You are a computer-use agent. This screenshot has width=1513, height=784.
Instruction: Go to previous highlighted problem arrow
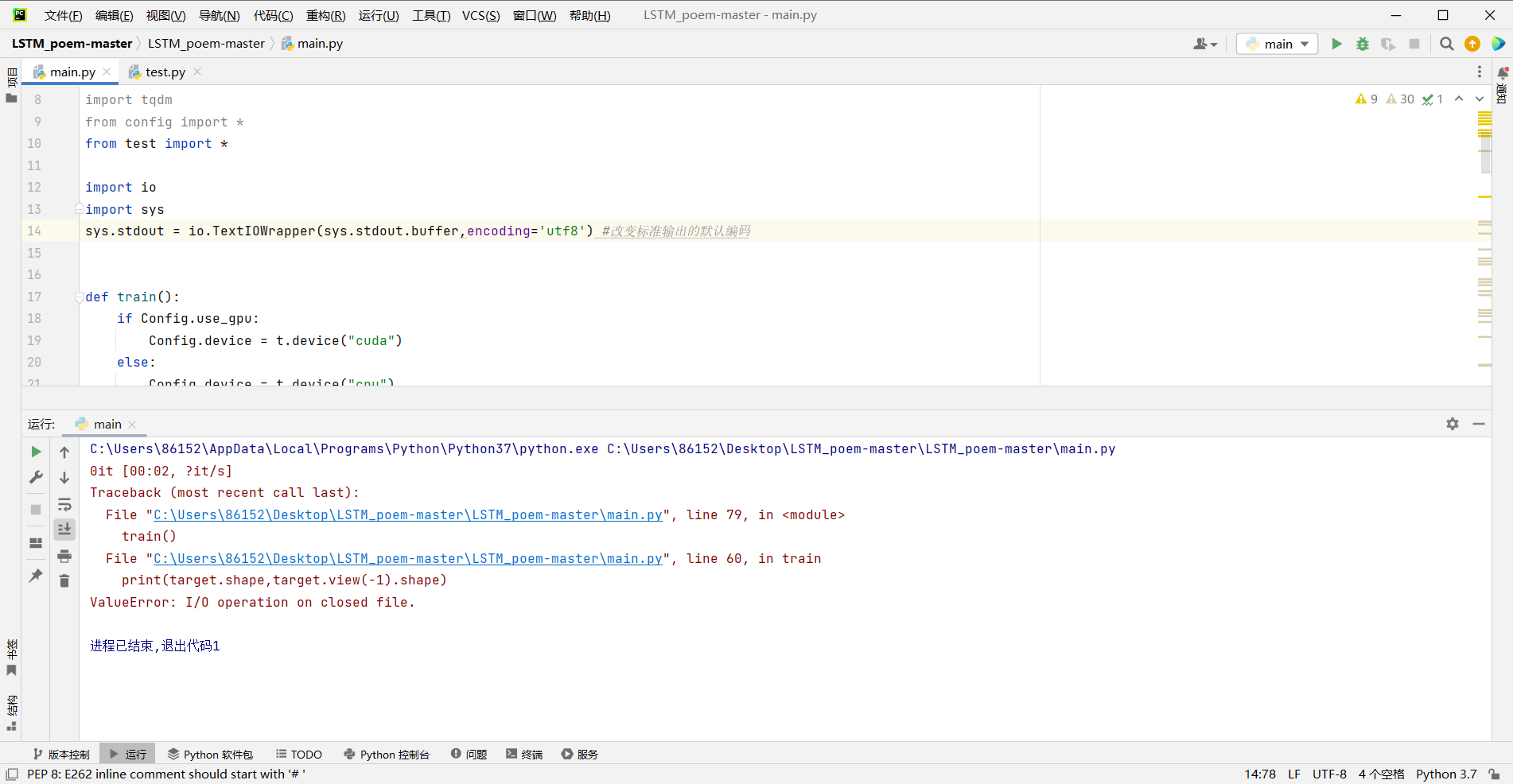click(x=1459, y=99)
